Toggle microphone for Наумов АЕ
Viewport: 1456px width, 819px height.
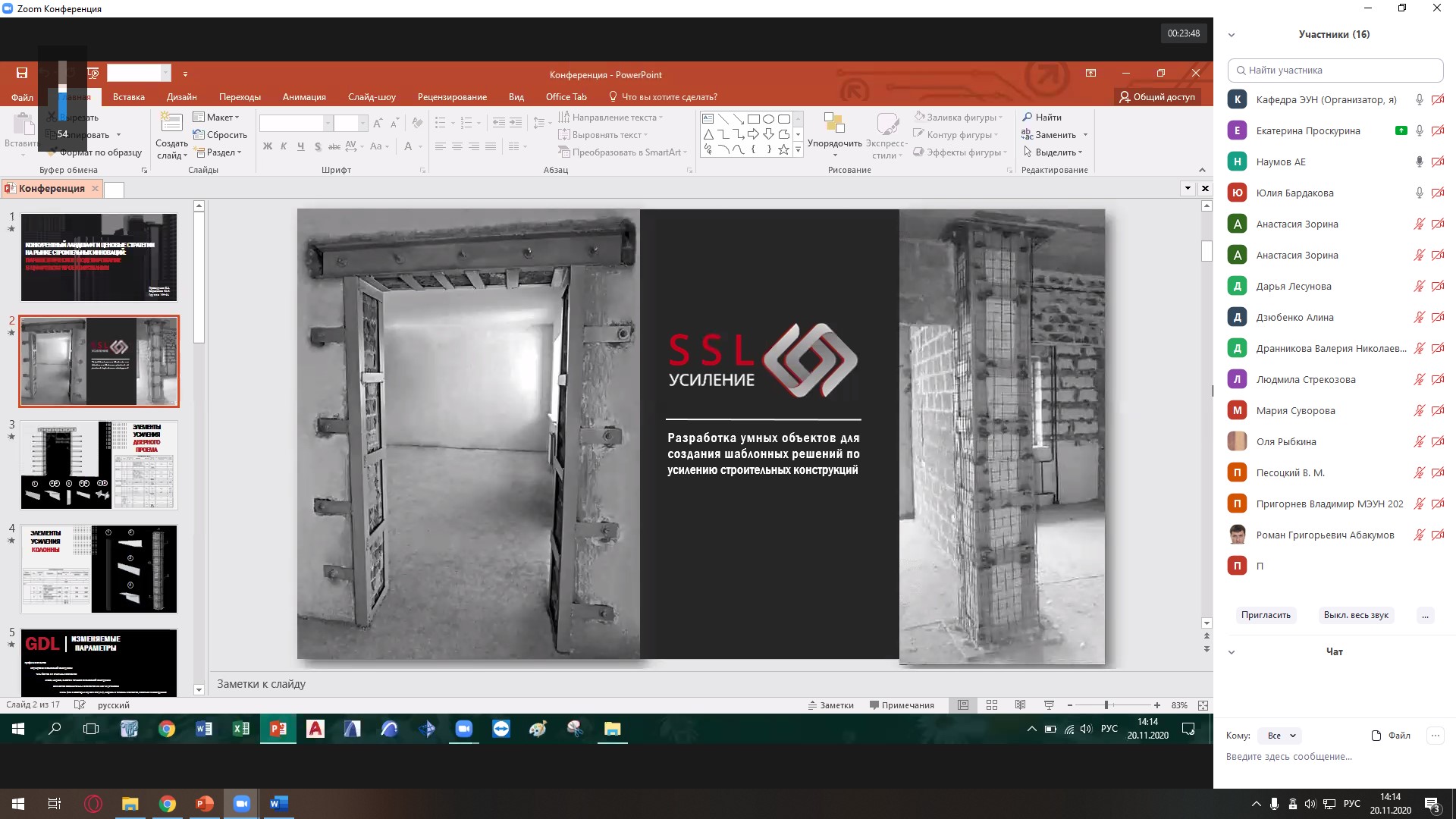(x=1419, y=162)
